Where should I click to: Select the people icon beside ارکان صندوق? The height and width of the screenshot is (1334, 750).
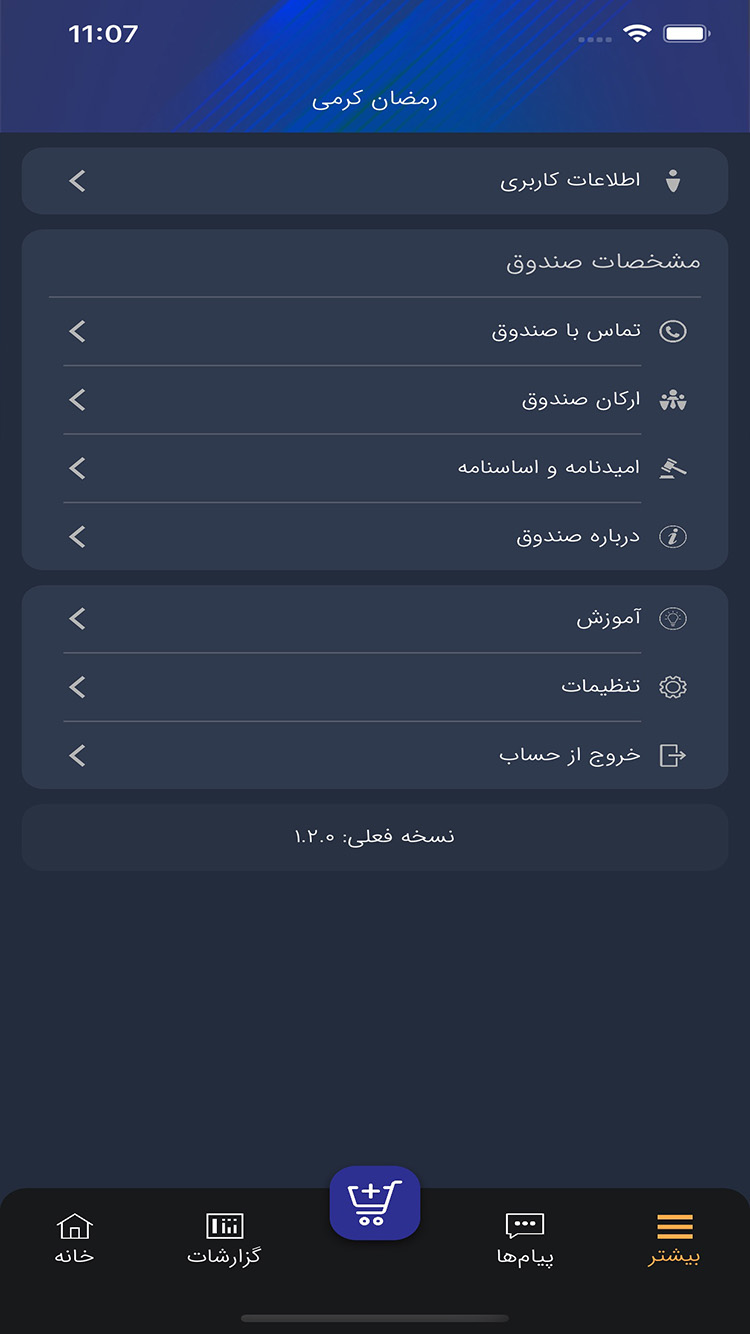[672, 399]
